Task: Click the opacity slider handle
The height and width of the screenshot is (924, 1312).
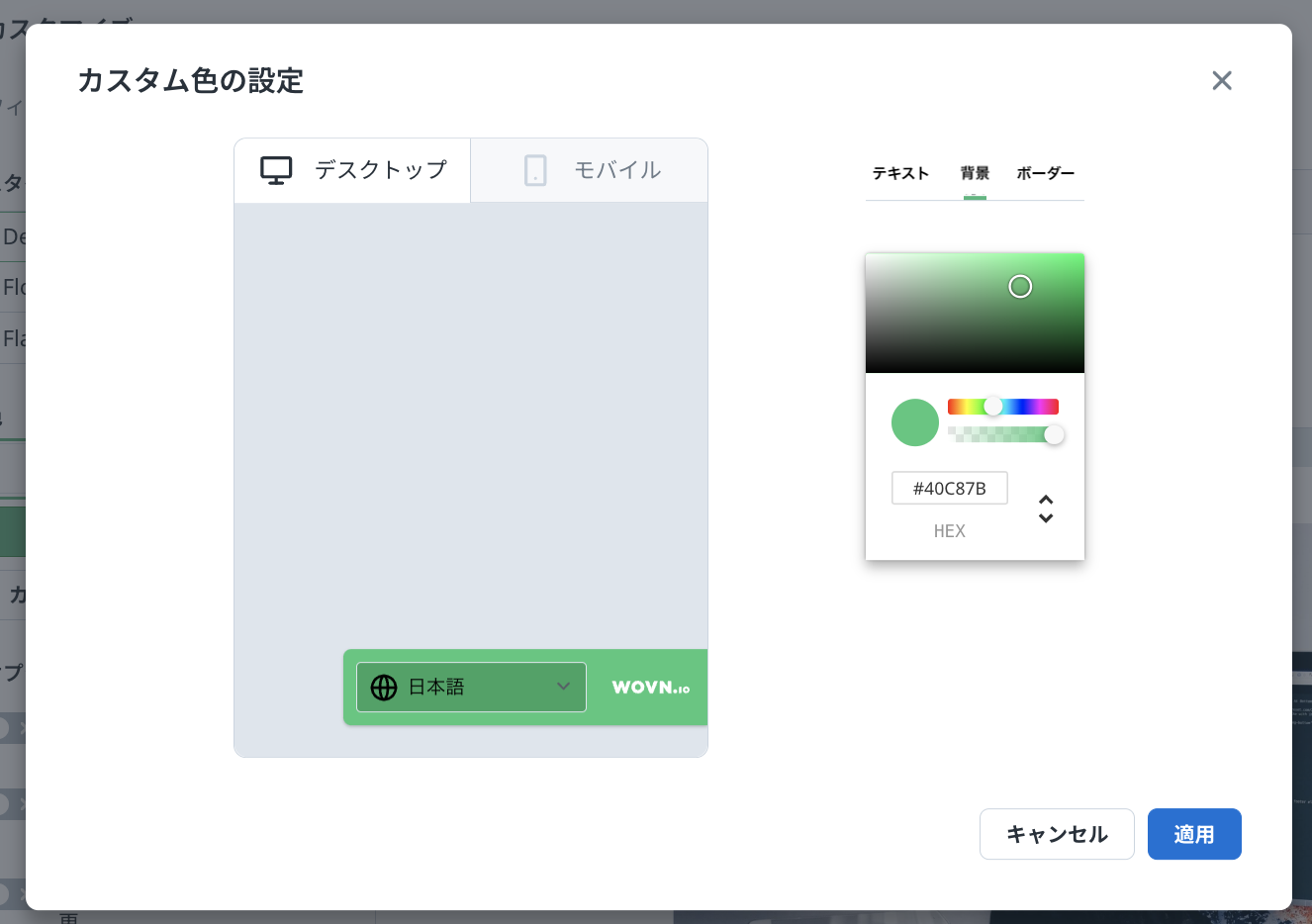Action: click(1054, 434)
